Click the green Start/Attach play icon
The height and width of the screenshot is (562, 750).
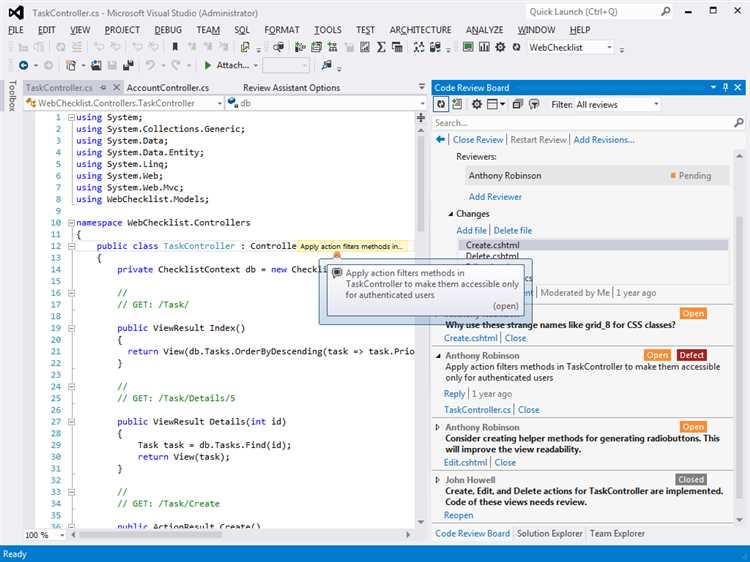pos(208,65)
